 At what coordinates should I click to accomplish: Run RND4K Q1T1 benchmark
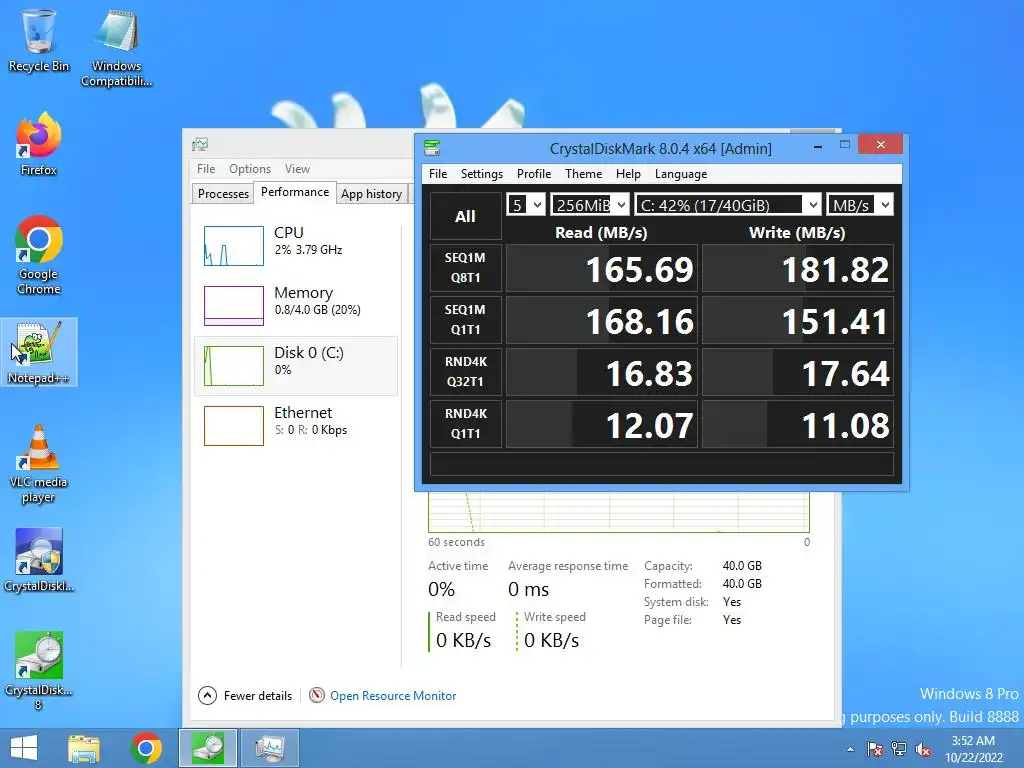pos(466,424)
